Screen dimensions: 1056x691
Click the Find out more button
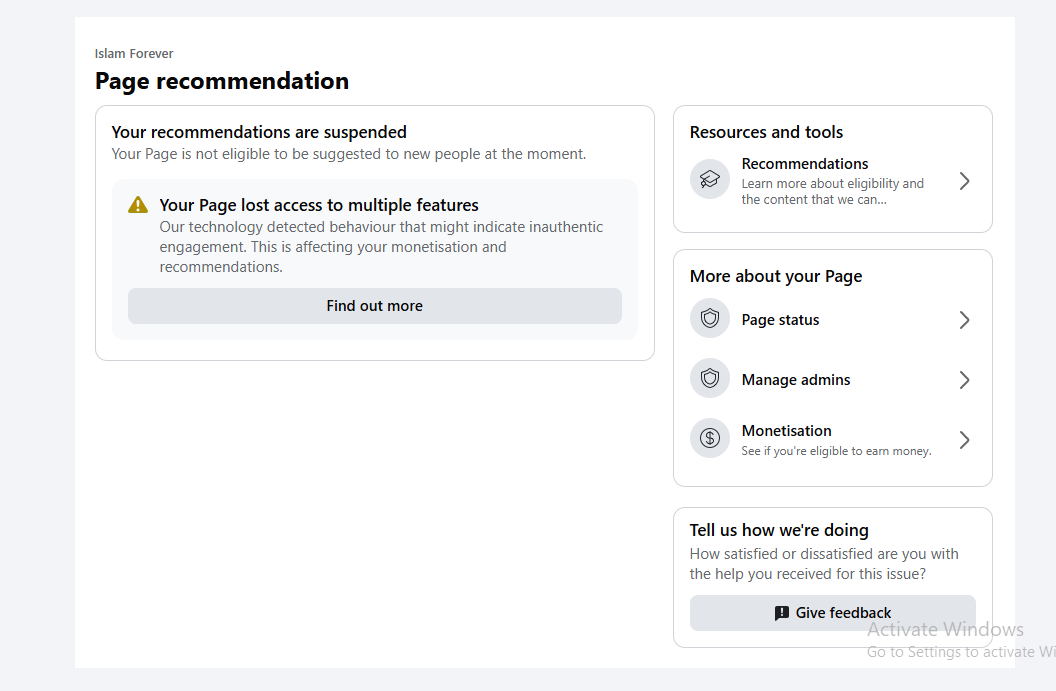(374, 306)
